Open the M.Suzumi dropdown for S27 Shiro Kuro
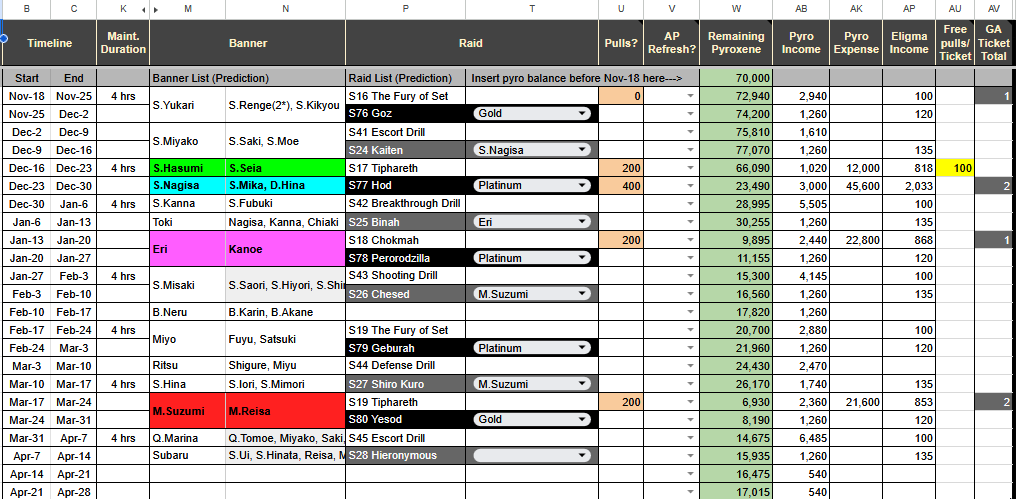The width and height of the screenshot is (1016, 499). 532,384
